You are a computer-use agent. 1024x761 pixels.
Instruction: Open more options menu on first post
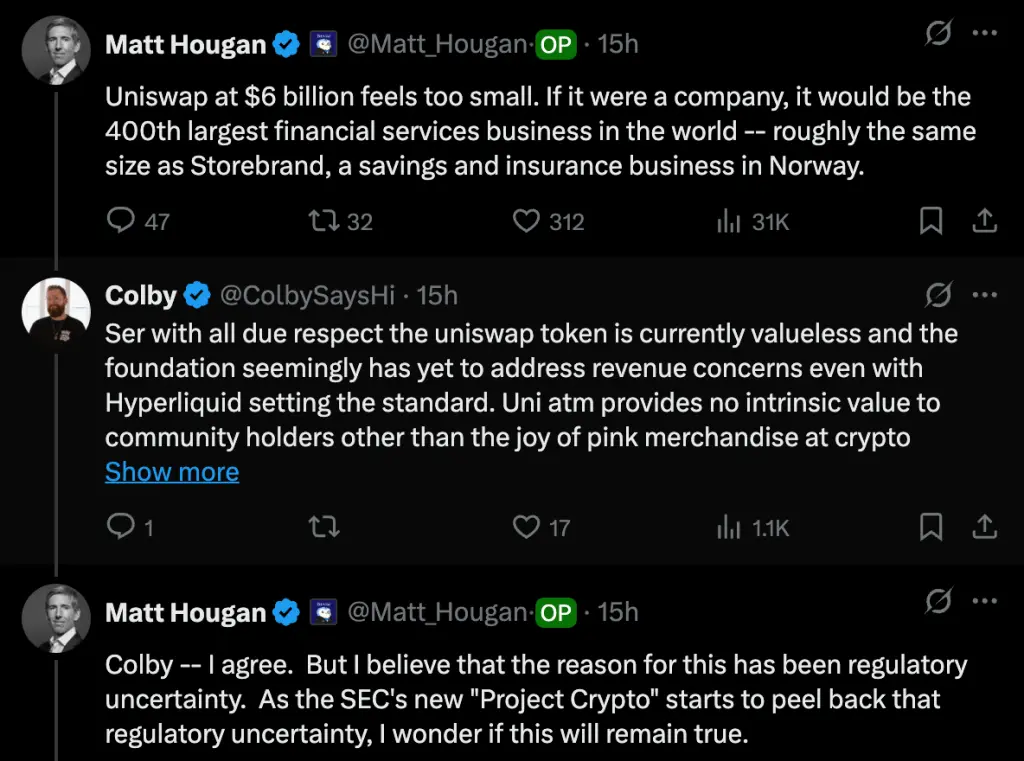click(x=985, y=36)
